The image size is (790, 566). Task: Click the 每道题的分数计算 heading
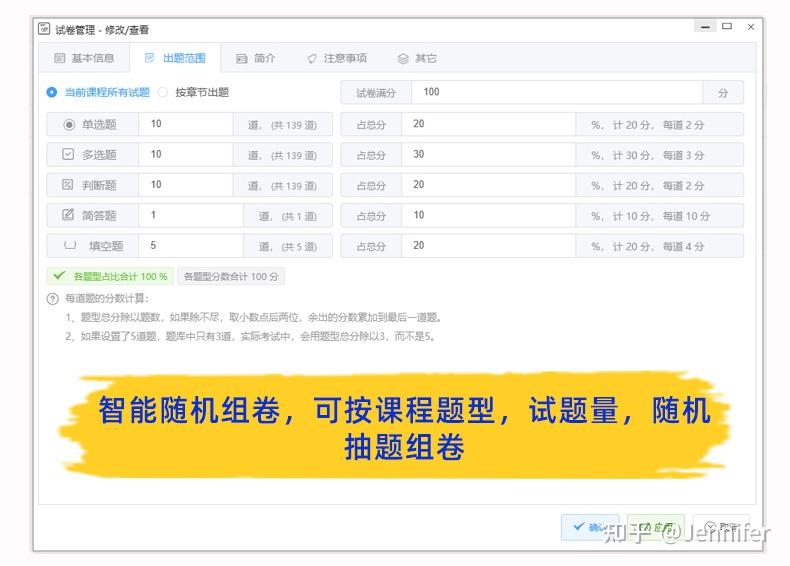click(107, 298)
